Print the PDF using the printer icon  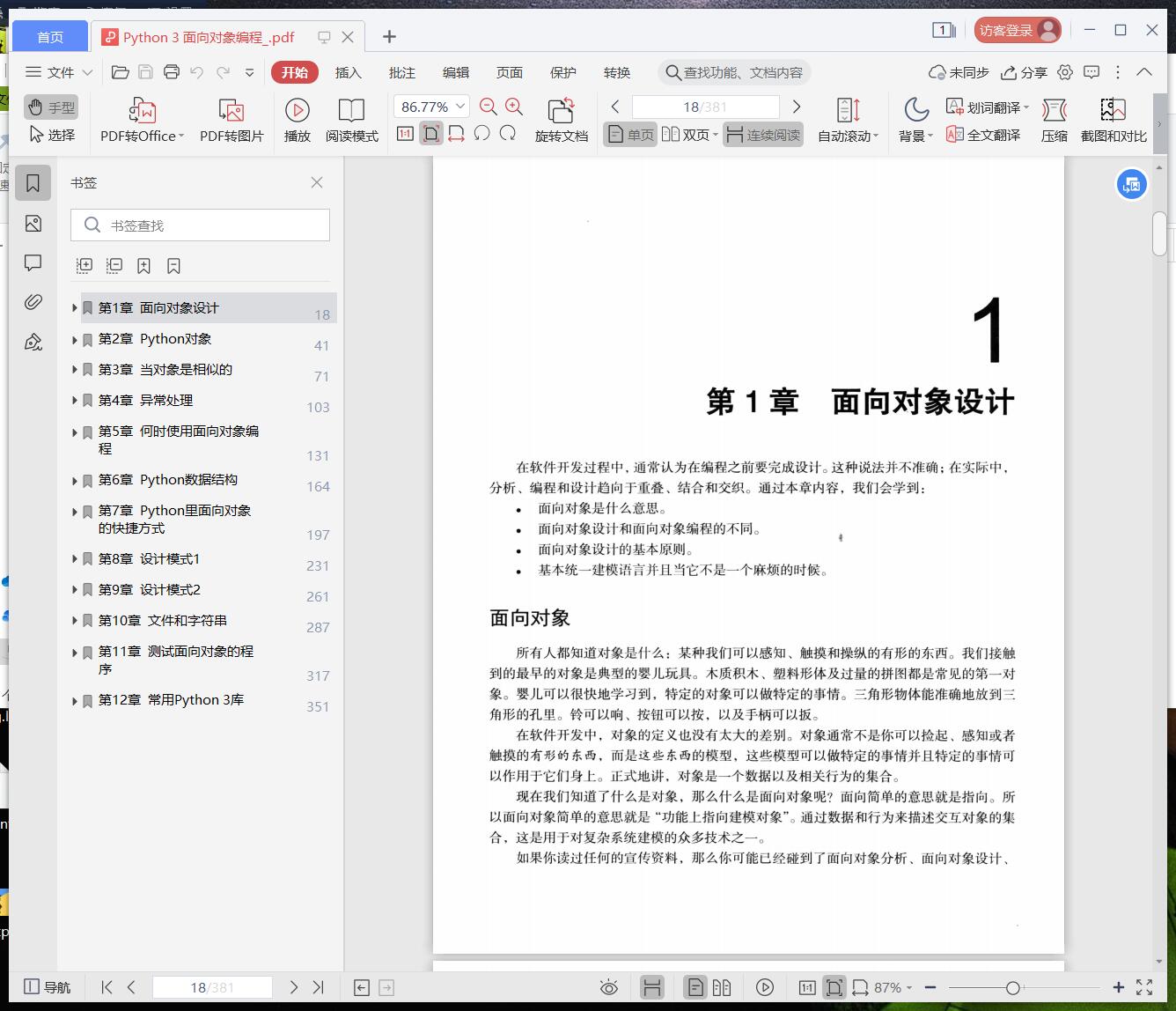(172, 72)
